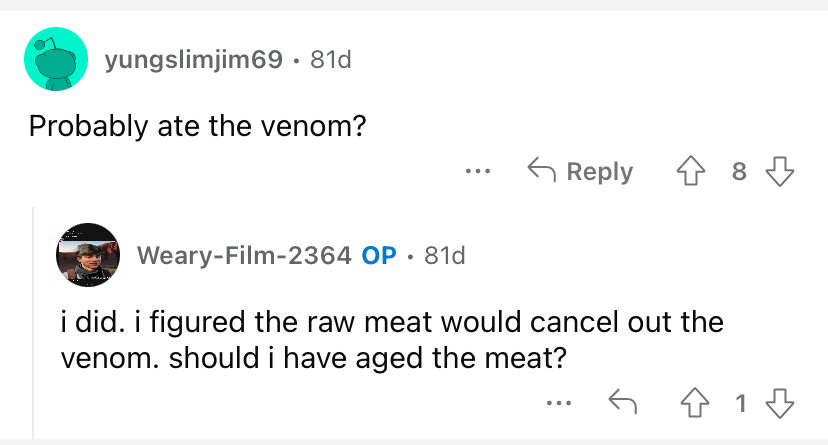The image size is (828, 445).
Task: Click the reply text about aging the meat
Action: pyautogui.click(x=390, y=341)
